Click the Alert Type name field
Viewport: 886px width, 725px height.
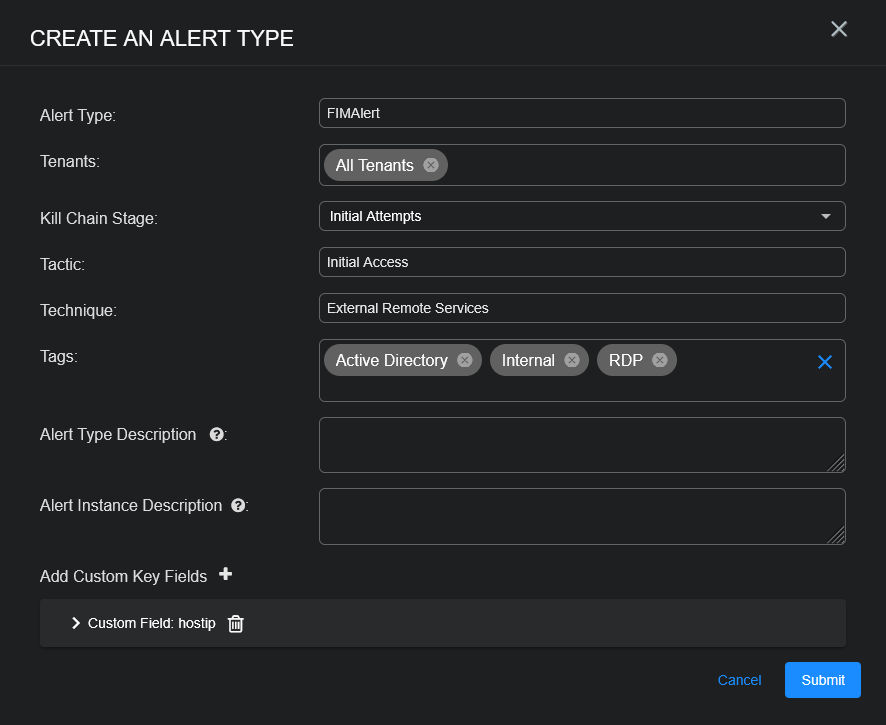pyautogui.click(x=582, y=113)
